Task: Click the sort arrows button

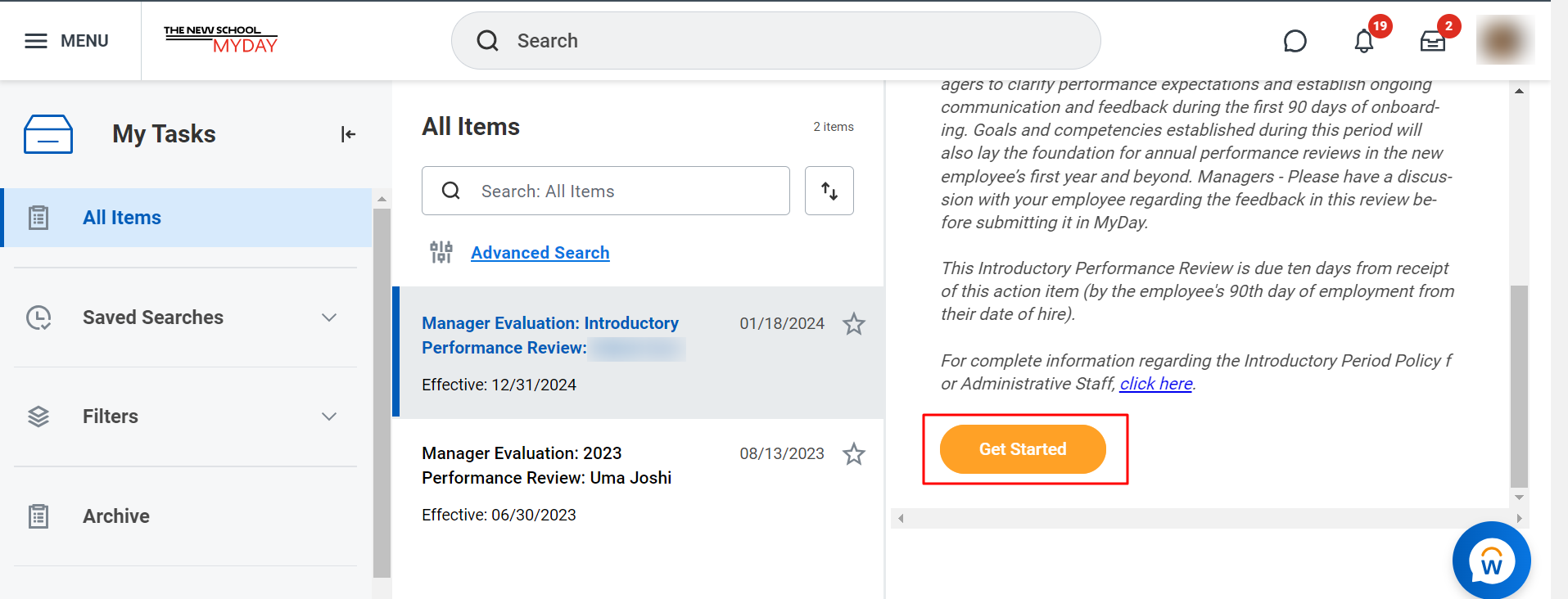Action: pos(829,191)
